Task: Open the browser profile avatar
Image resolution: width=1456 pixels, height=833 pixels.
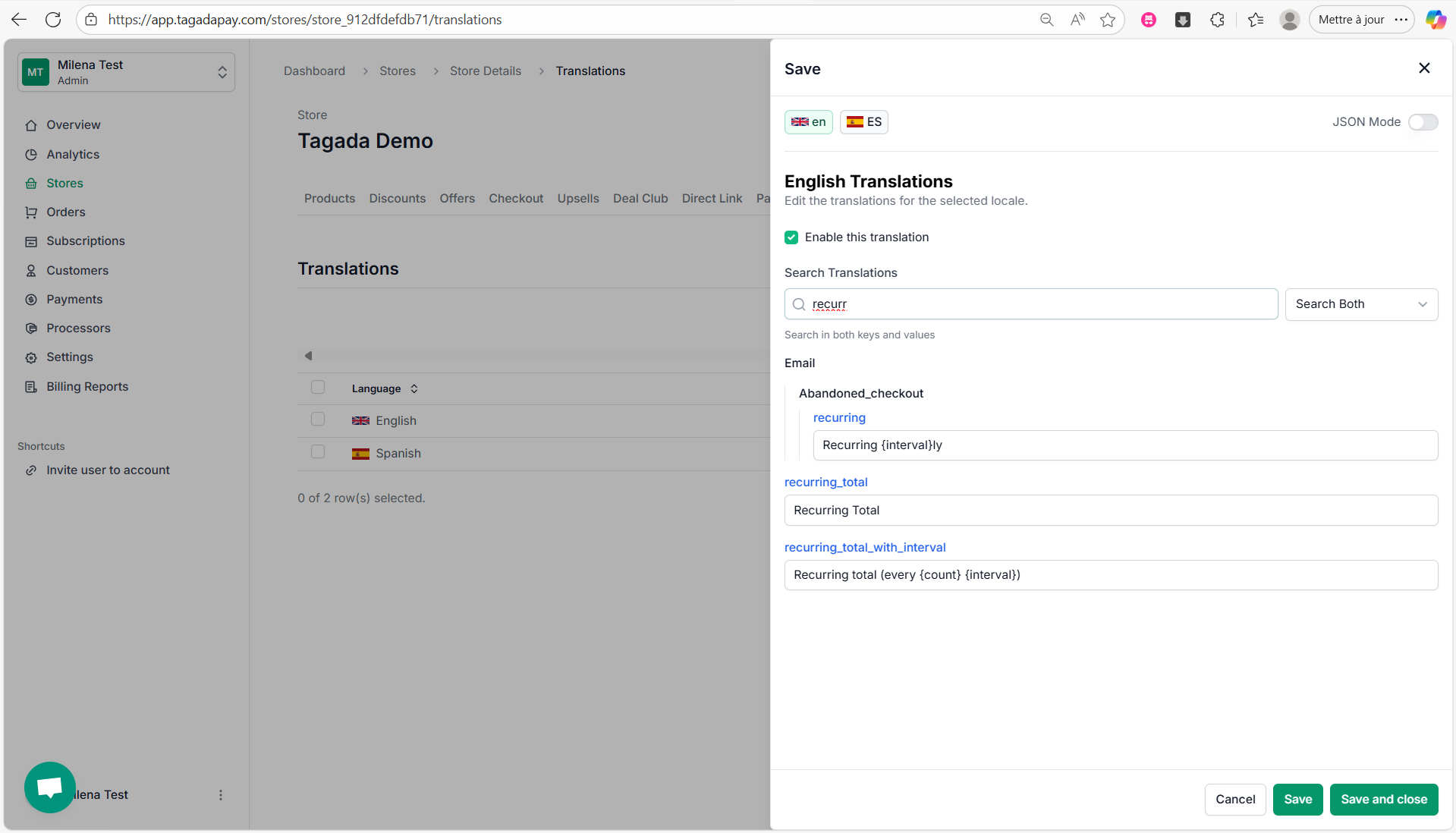Action: click(x=1290, y=20)
